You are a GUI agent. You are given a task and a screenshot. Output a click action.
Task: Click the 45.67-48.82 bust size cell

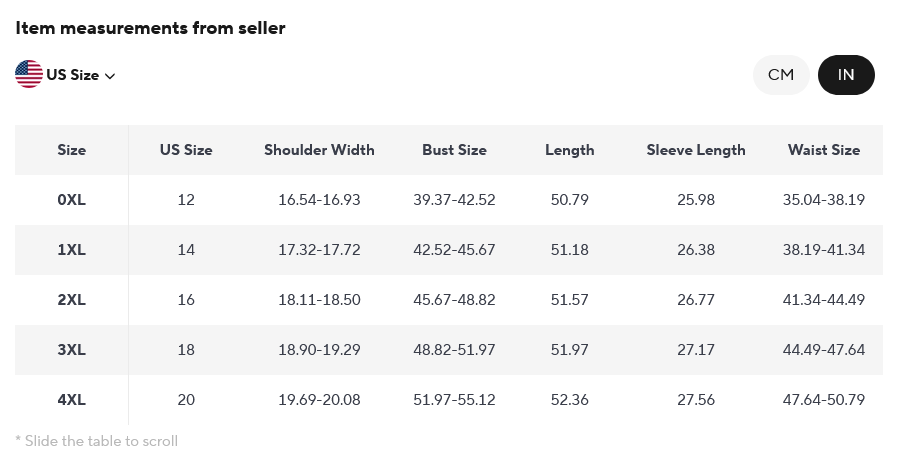click(x=454, y=300)
